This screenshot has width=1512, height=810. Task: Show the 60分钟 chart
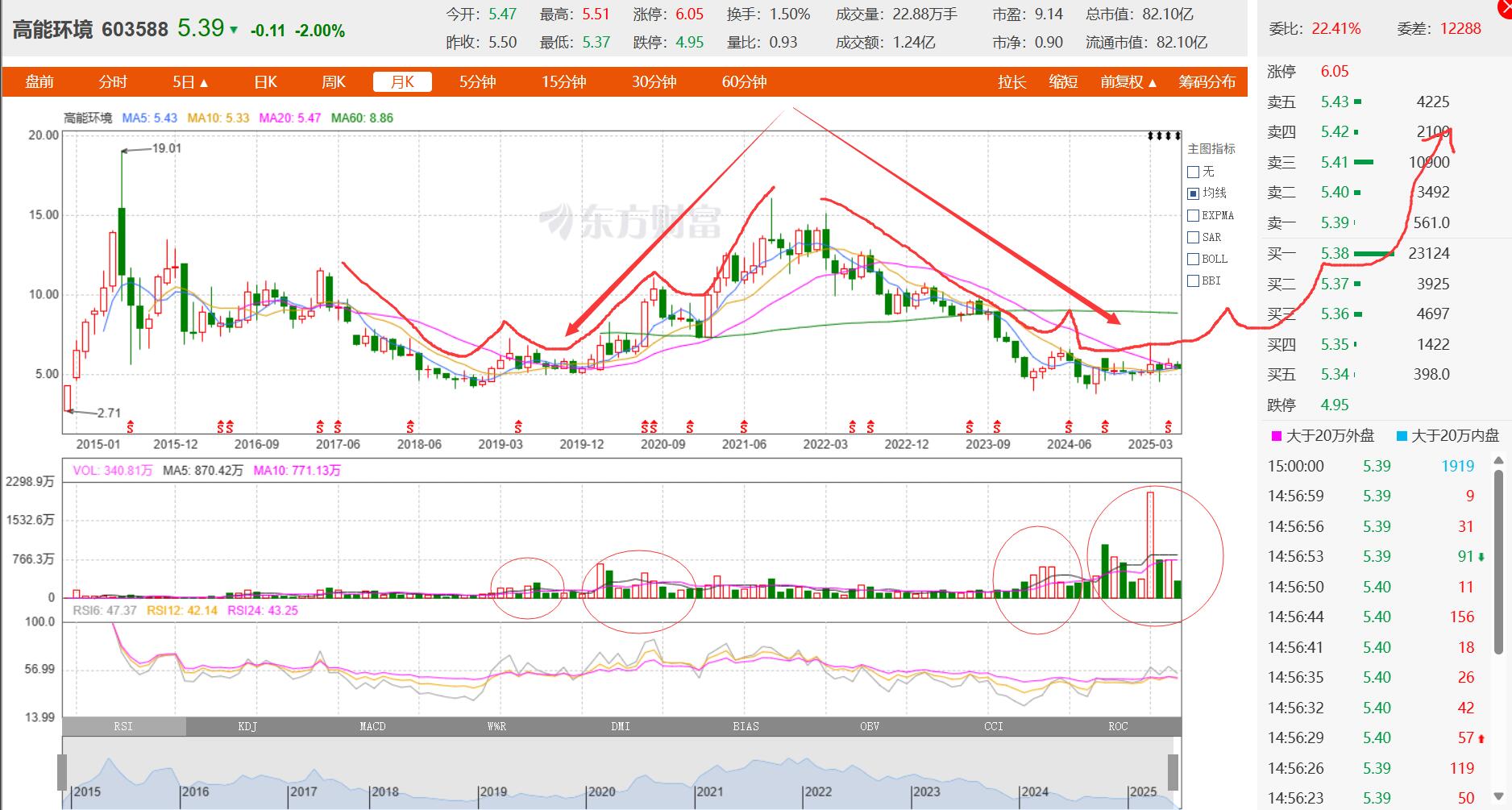point(744,82)
